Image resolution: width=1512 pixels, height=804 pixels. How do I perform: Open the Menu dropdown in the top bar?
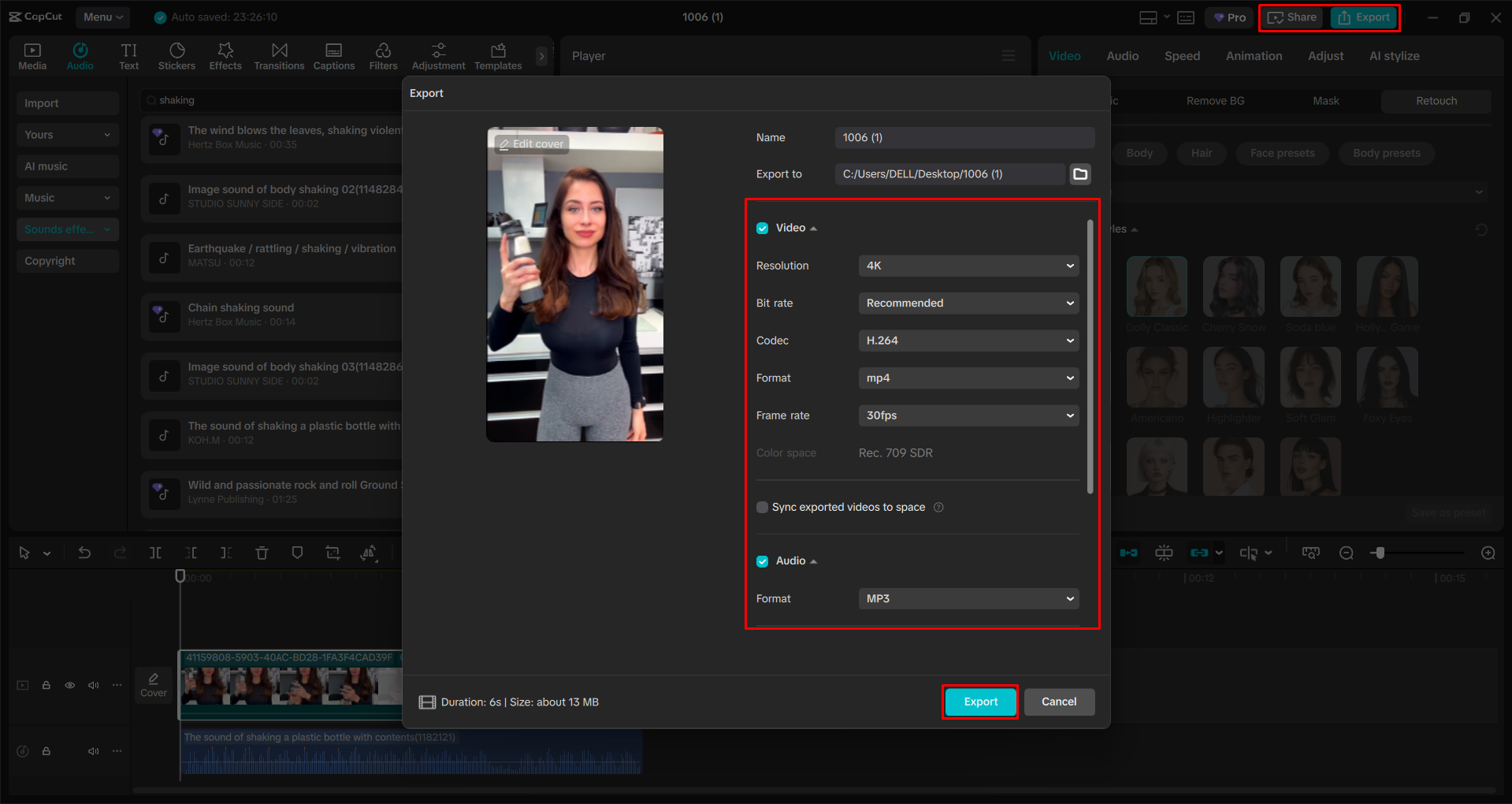pos(102,17)
